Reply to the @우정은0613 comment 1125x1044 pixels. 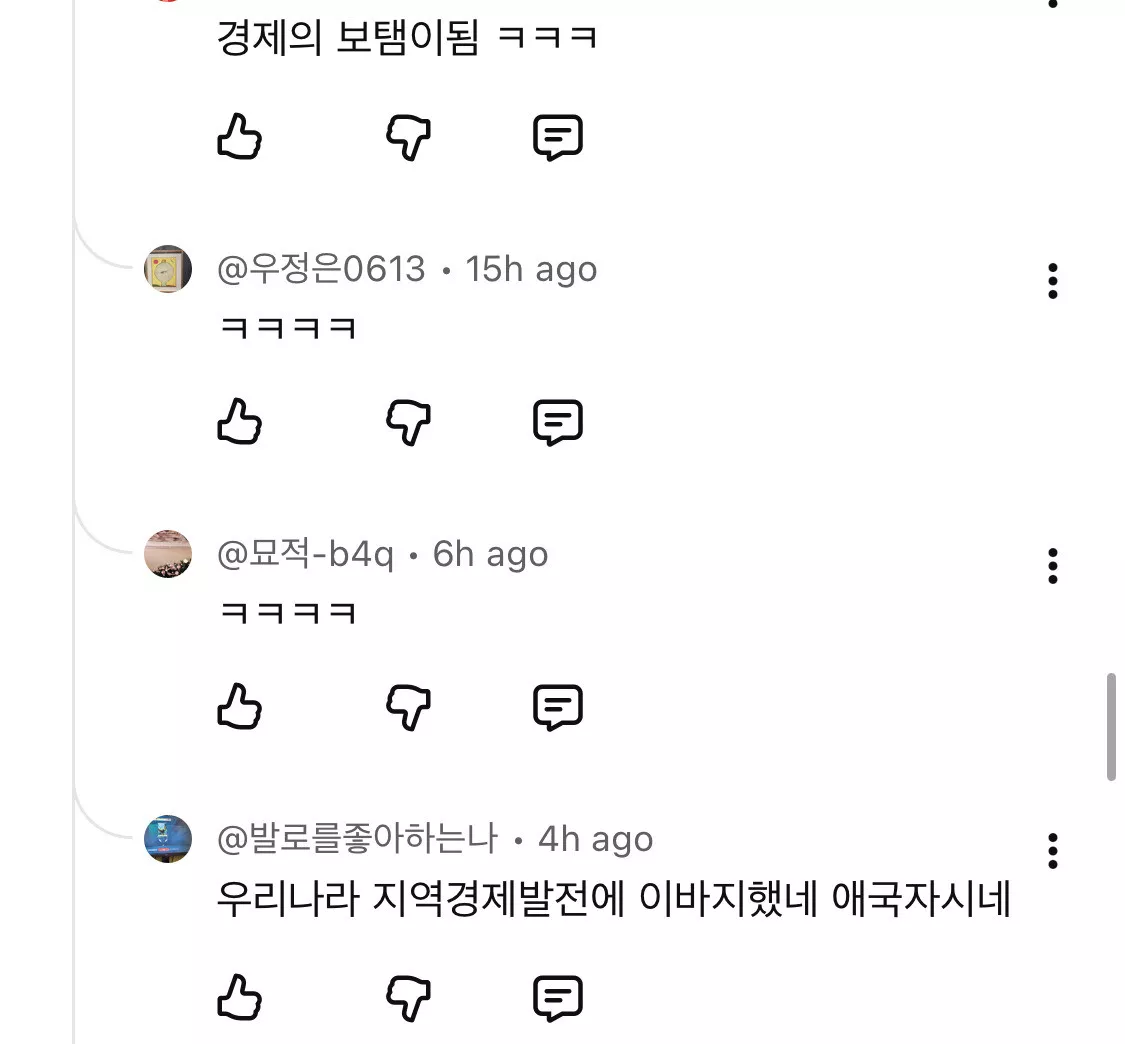coord(557,422)
